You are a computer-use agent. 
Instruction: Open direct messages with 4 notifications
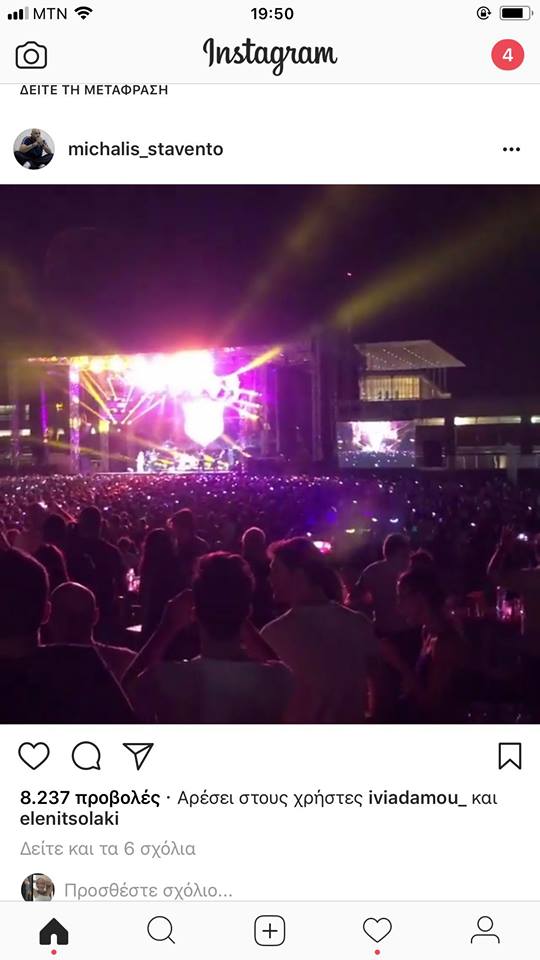click(x=507, y=55)
